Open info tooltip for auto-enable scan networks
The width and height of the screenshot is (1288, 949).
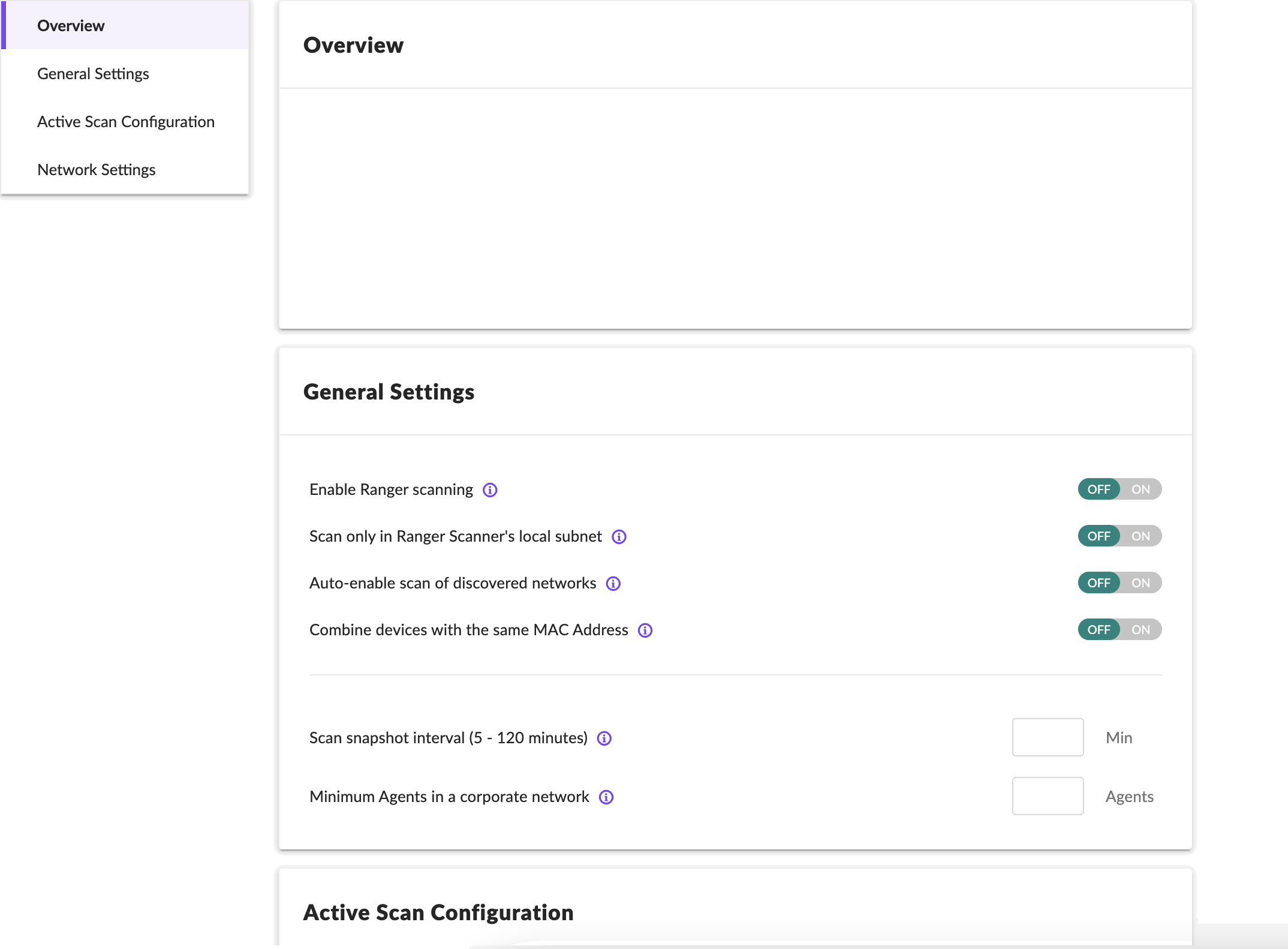[613, 584]
